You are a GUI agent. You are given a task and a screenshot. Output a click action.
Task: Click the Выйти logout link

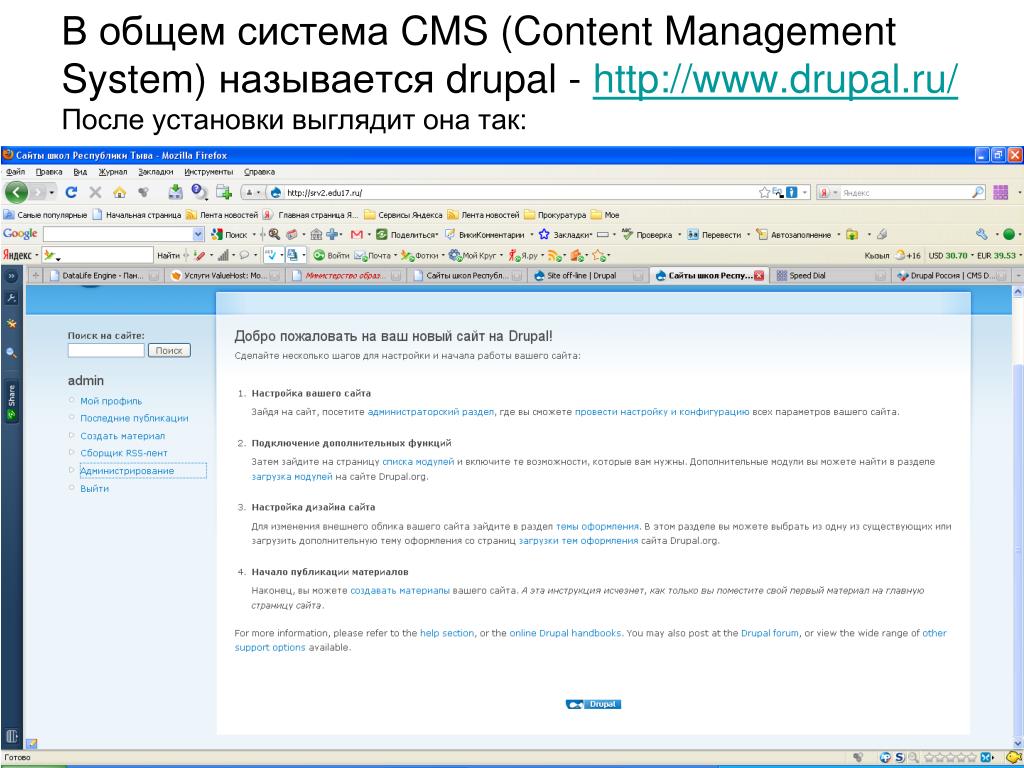(95, 488)
